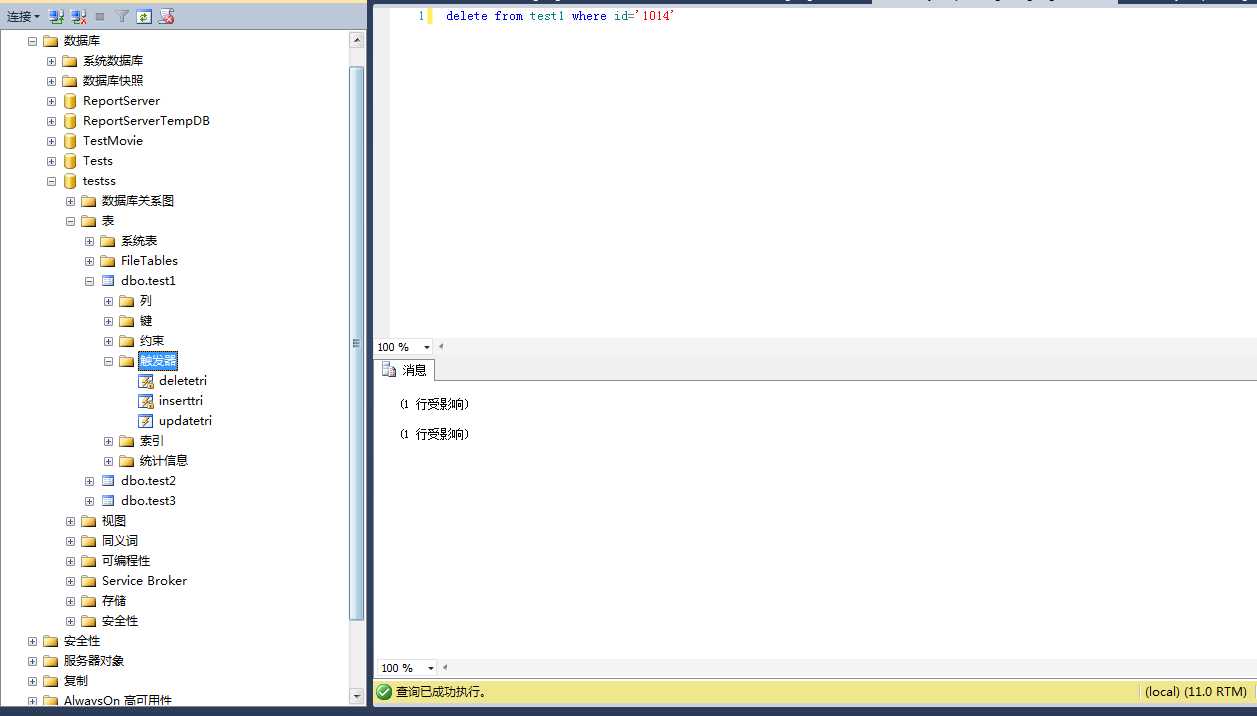Click the deletetri trigger icon
Image resolution: width=1257 pixels, height=716 pixels.
pyautogui.click(x=146, y=381)
